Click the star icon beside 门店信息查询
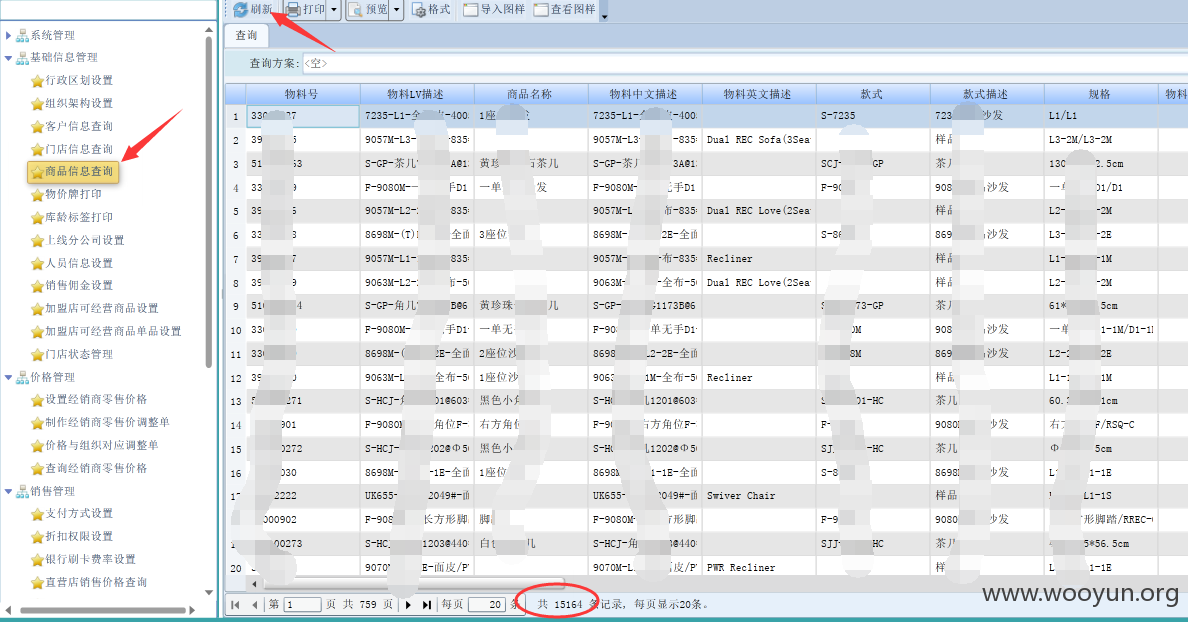The image size is (1188, 622). (x=37, y=150)
